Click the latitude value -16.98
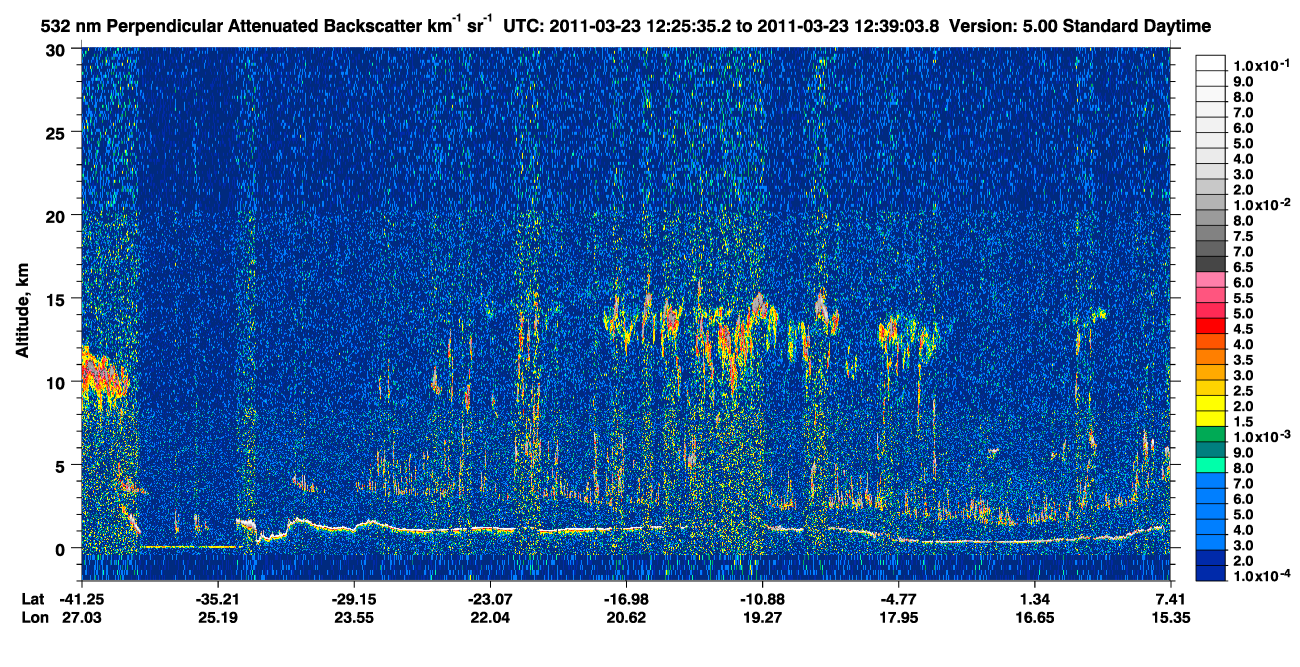This screenshot has height=667, width=1300. [x=625, y=599]
